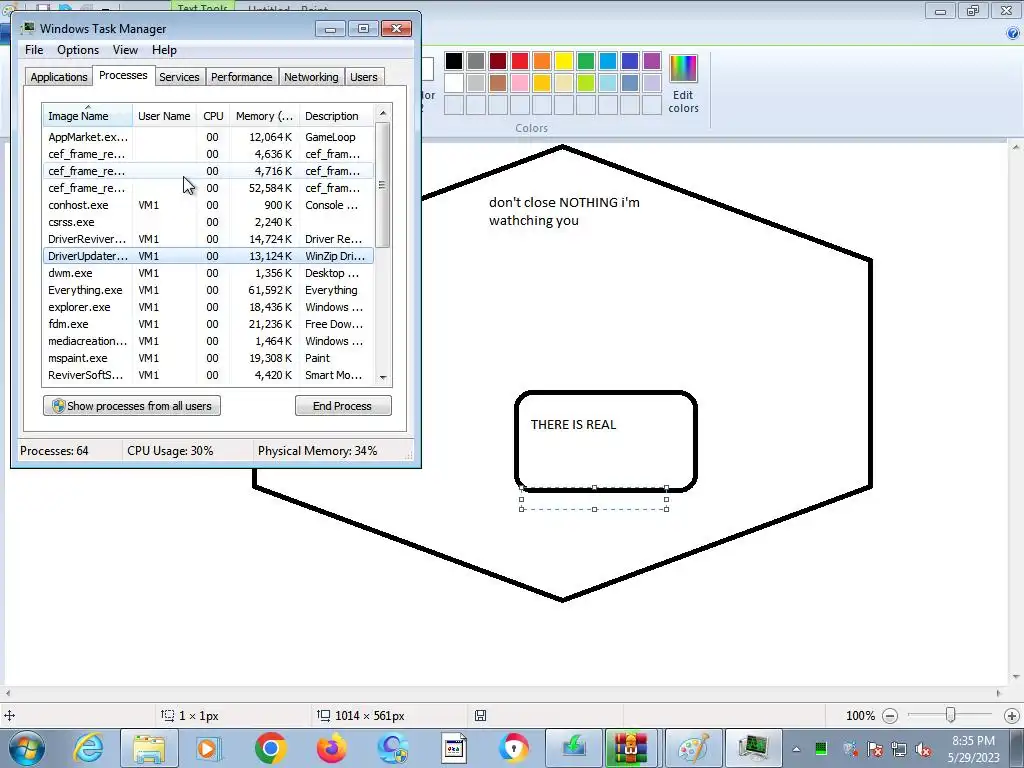This screenshot has height=768, width=1024.
Task: Sort processes by Memory column
Action: pyautogui.click(x=264, y=116)
